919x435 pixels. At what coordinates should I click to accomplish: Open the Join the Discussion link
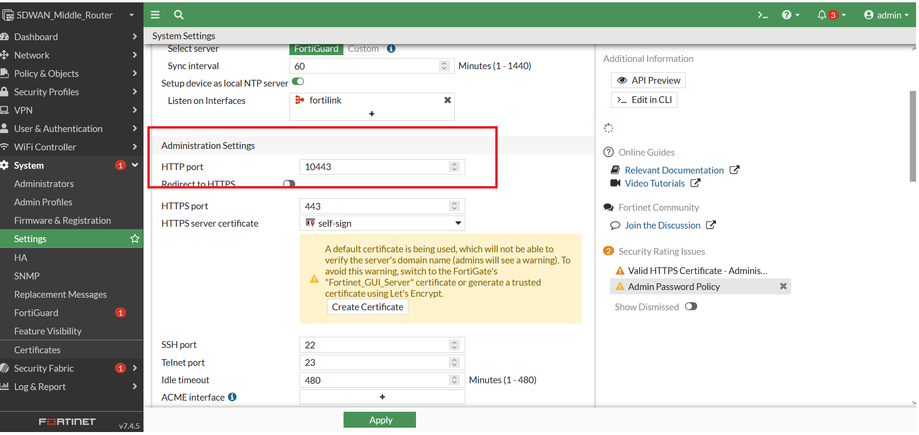point(663,225)
